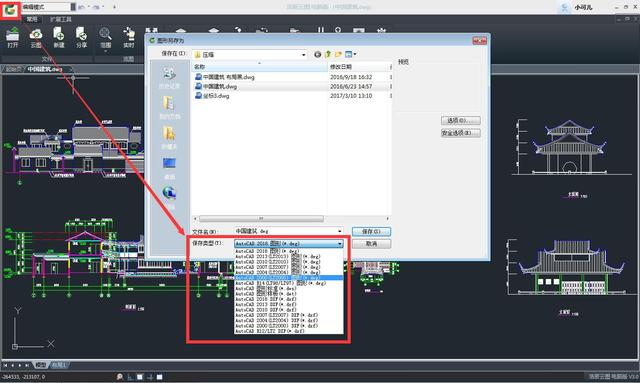Viewport: 640px width, 383px height.
Task: Click the create new folder icon
Action: click(338, 54)
